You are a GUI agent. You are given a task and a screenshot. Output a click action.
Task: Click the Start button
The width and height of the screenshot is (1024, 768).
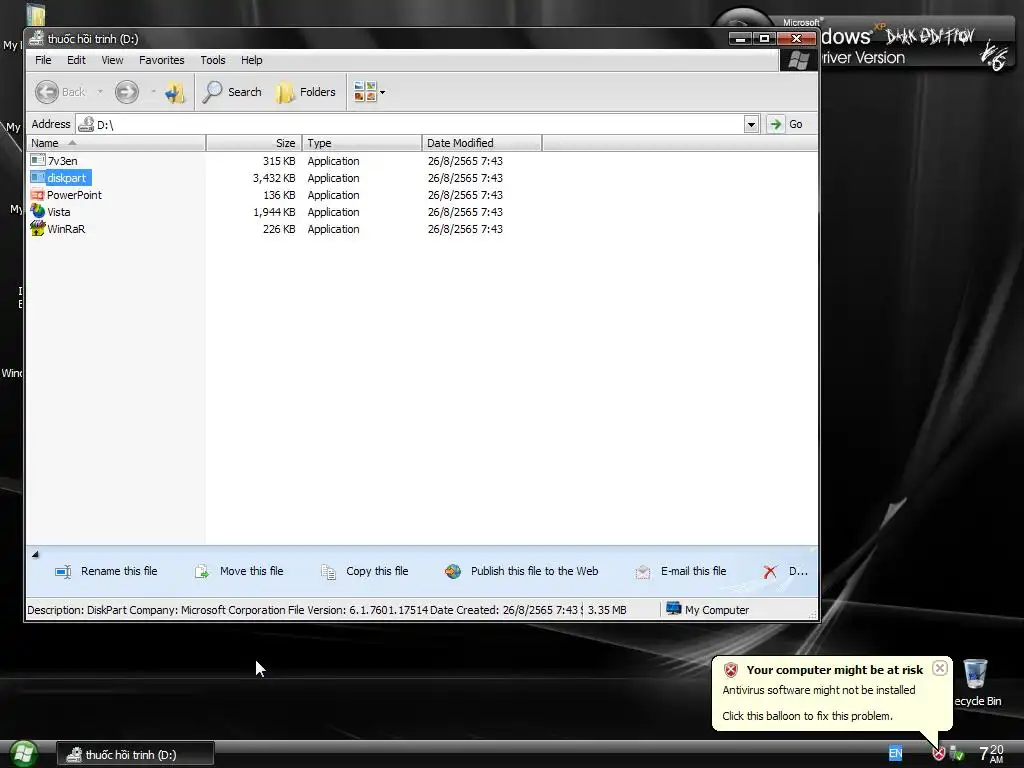tap(22, 754)
